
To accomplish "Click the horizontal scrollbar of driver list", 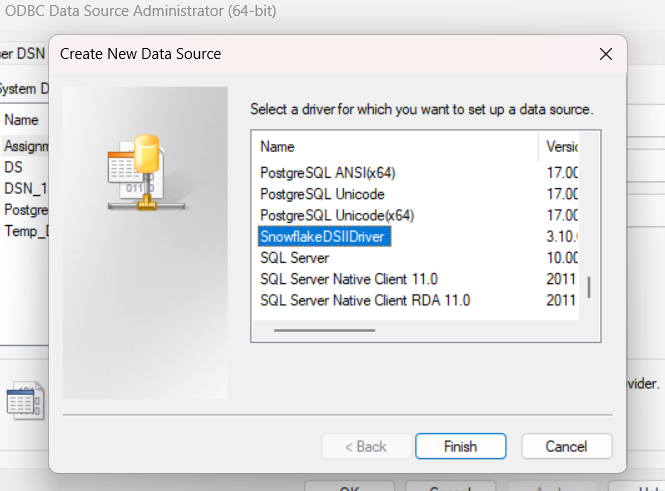I will 324,330.
